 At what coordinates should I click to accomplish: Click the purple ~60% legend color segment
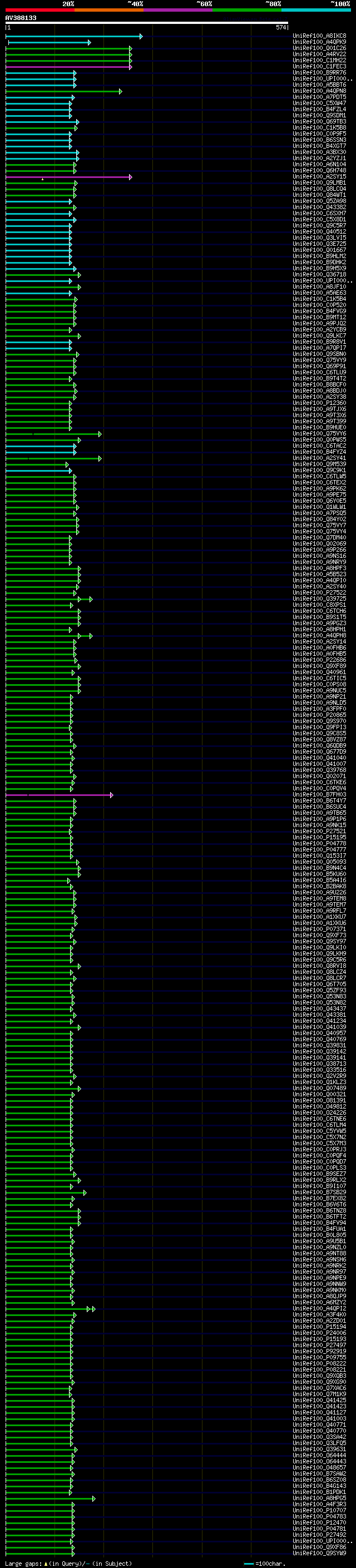tap(179, 10)
